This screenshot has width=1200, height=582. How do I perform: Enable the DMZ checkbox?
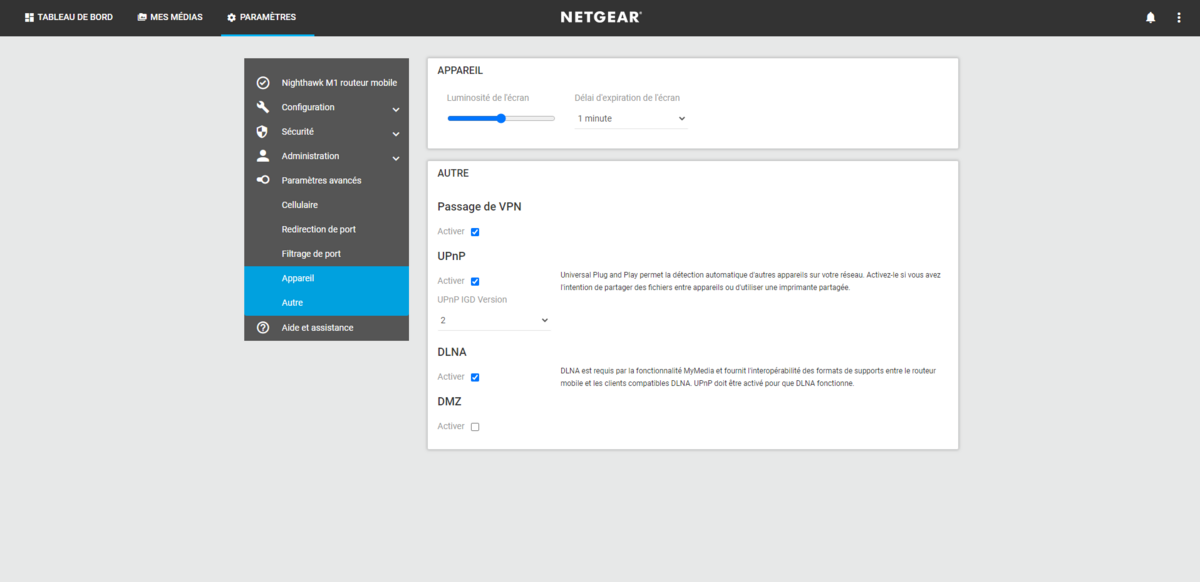coord(475,426)
